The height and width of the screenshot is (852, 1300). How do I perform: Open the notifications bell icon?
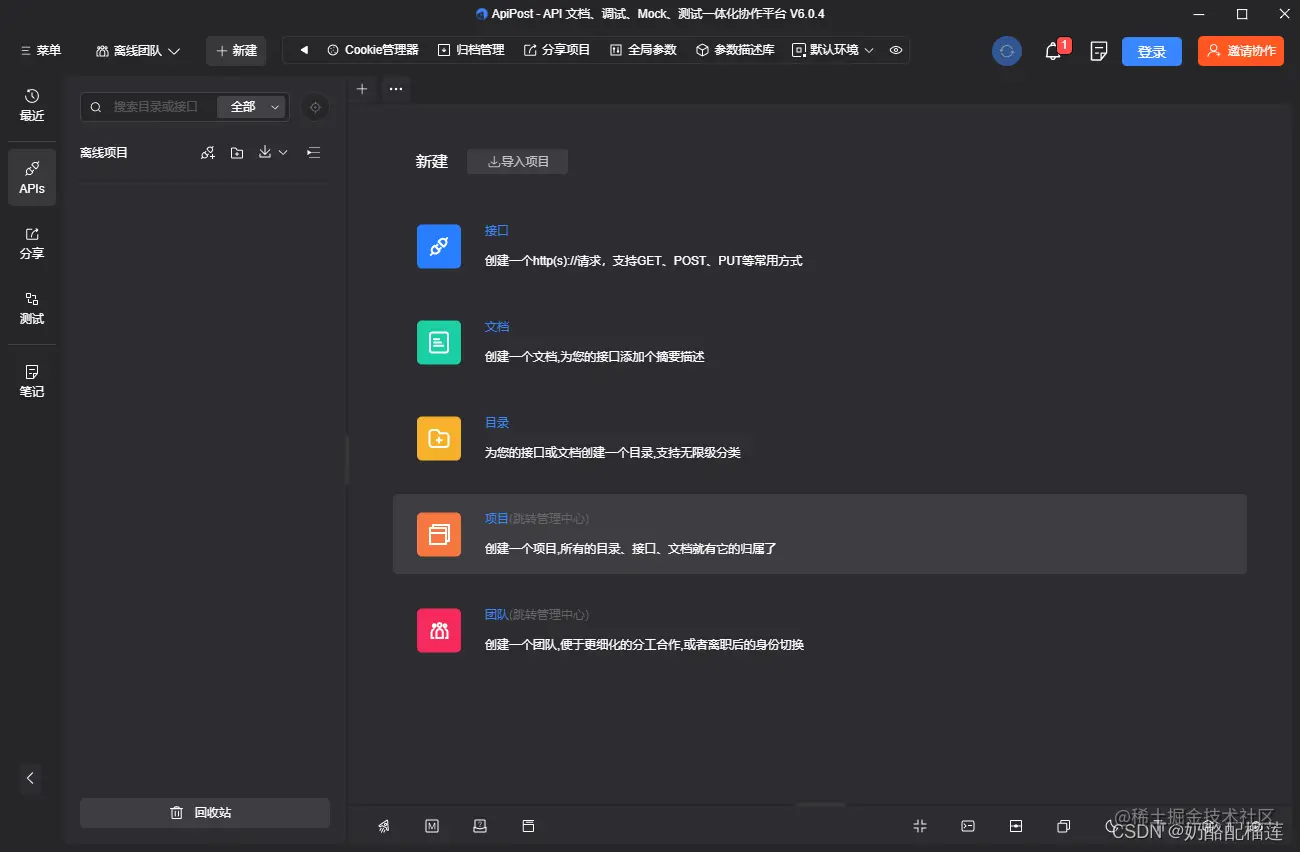[x=1053, y=51]
